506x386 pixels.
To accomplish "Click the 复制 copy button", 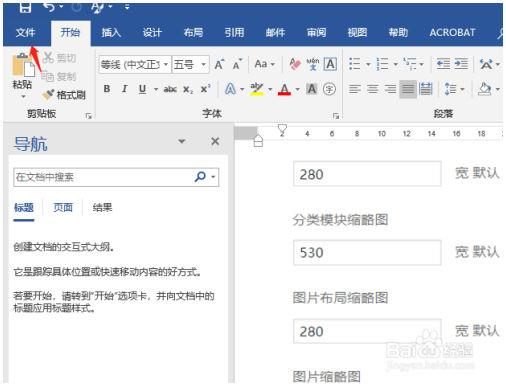I will [60, 77].
